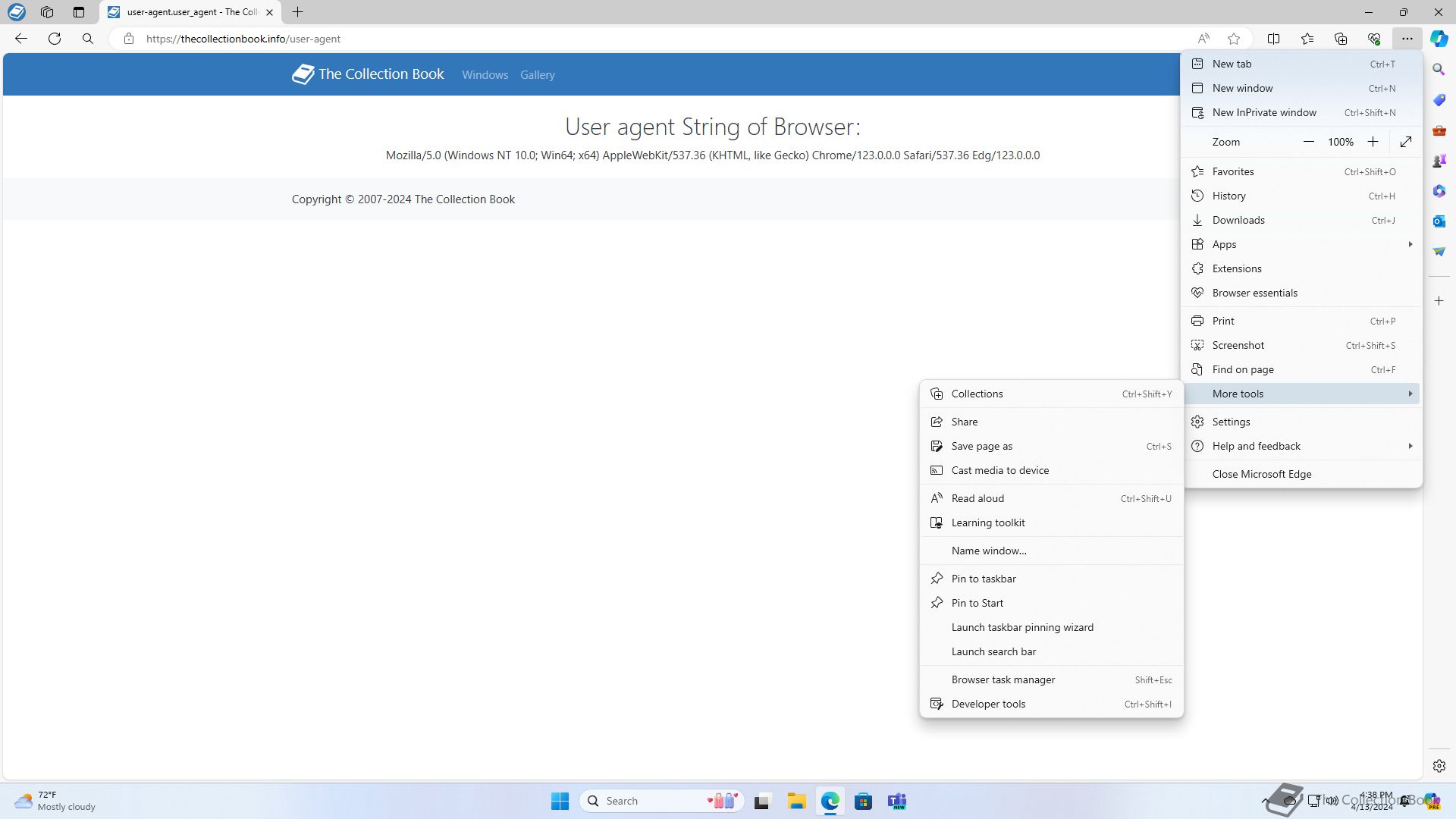Select Name window... entry
Screen dimensions: 1456x819
pyautogui.click(x=1051, y=551)
